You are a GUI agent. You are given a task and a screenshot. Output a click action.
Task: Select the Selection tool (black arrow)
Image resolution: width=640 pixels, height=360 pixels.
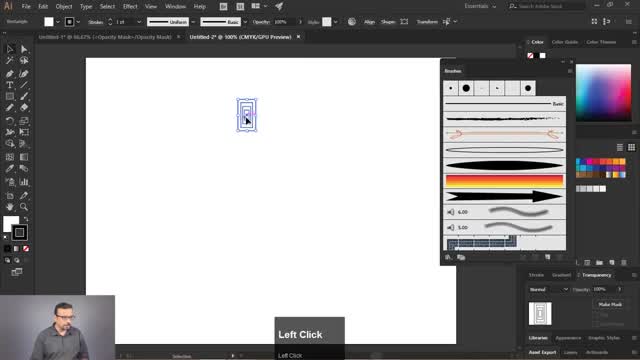(10, 49)
